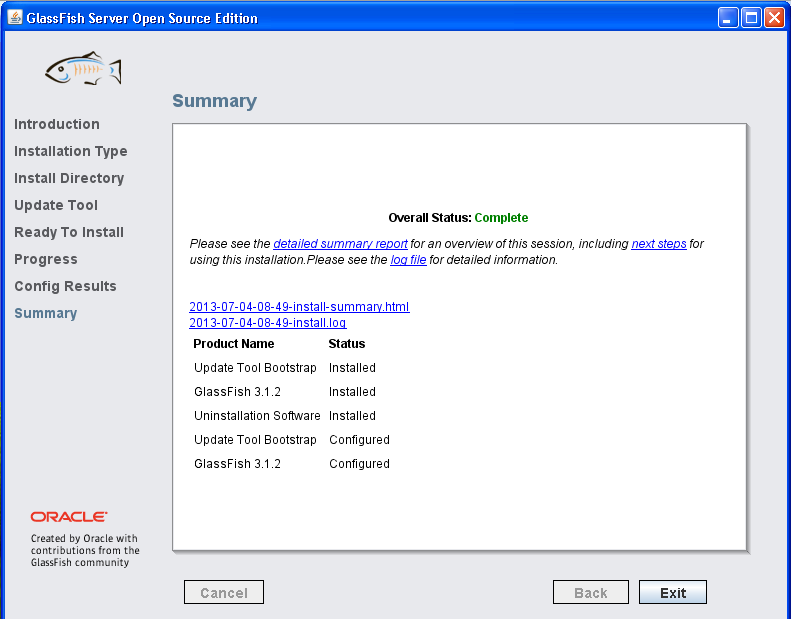This screenshot has width=791, height=619.
Task: Open the next steps link
Action: point(659,244)
